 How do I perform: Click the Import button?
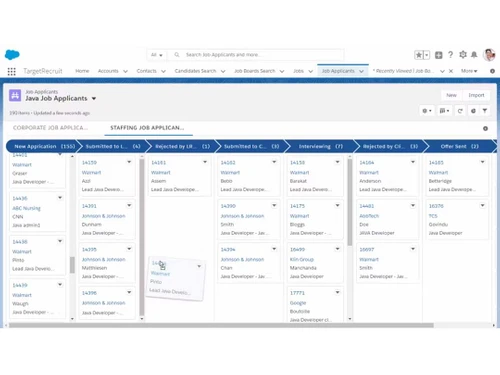click(476, 95)
